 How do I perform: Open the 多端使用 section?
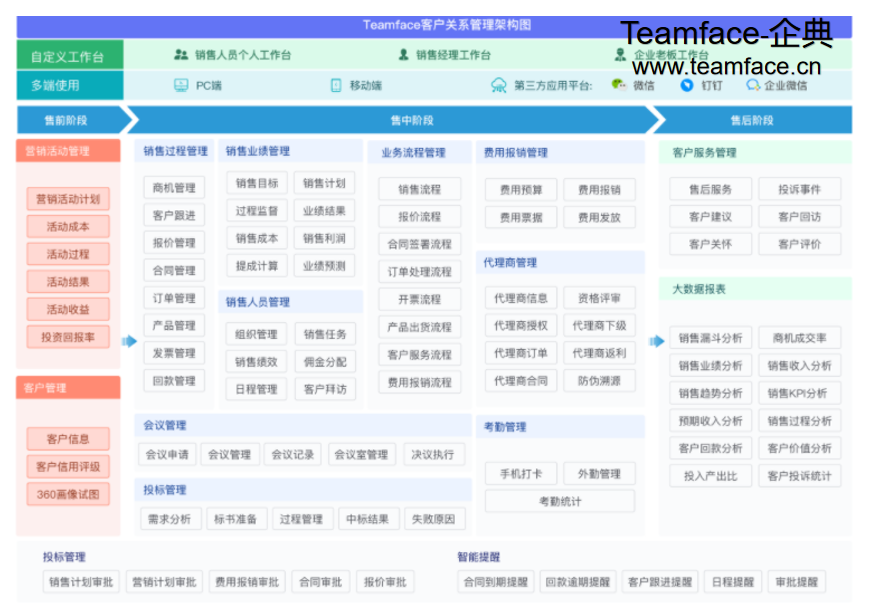point(70,85)
